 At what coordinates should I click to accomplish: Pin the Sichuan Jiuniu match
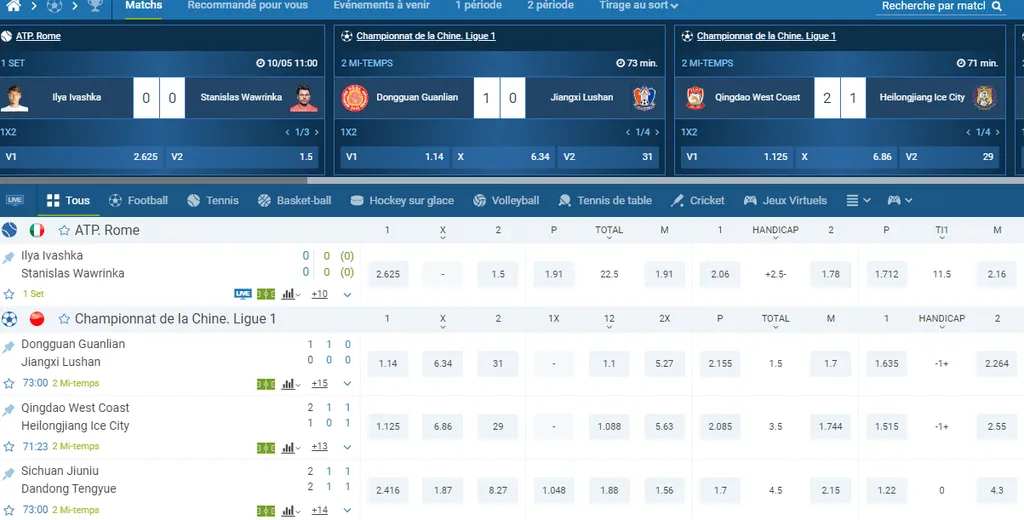tap(9, 474)
